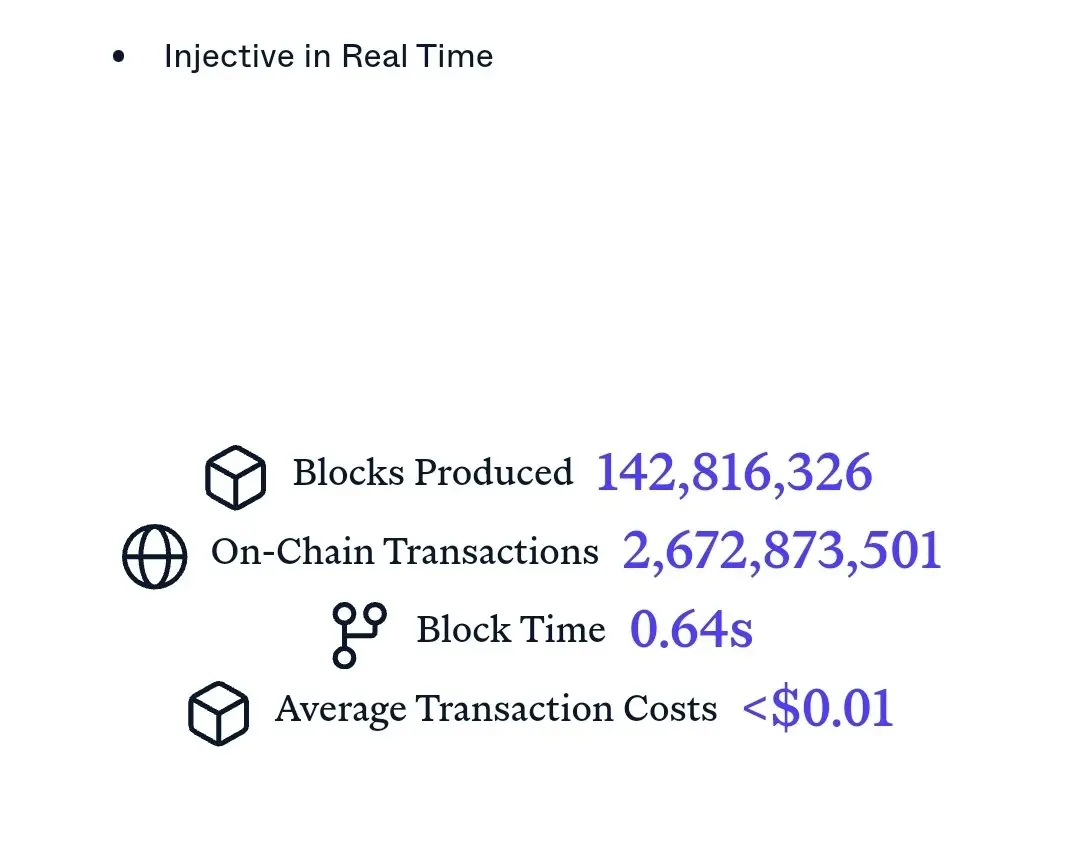Click the Blocks Produced label

[433, 473]
